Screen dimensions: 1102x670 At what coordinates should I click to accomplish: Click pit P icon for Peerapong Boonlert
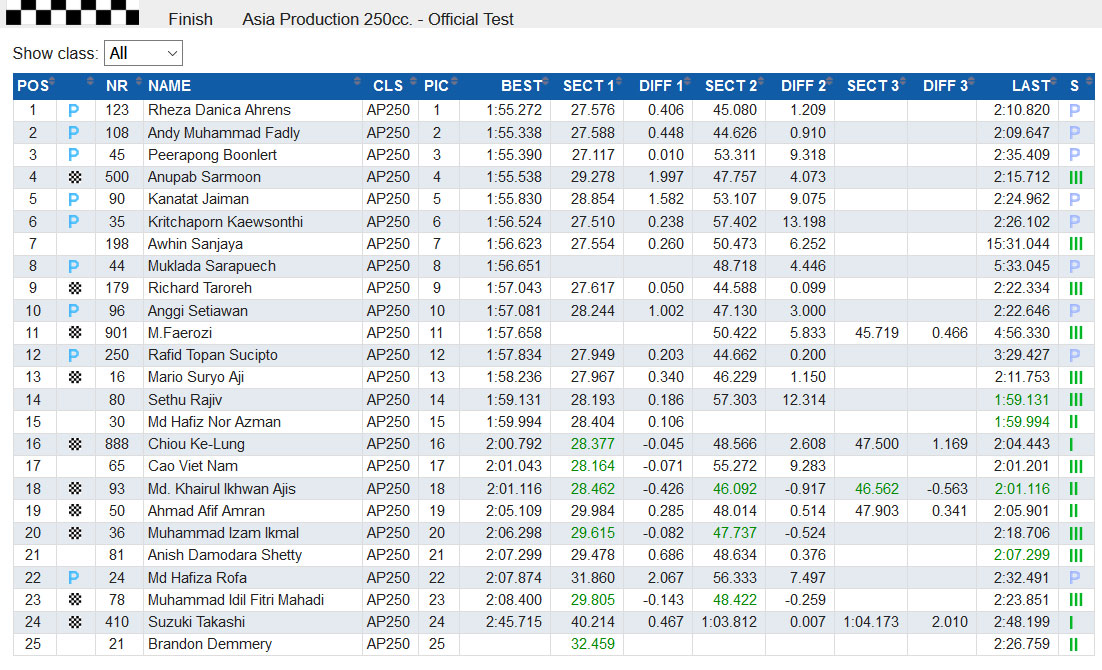click(74, 155)
